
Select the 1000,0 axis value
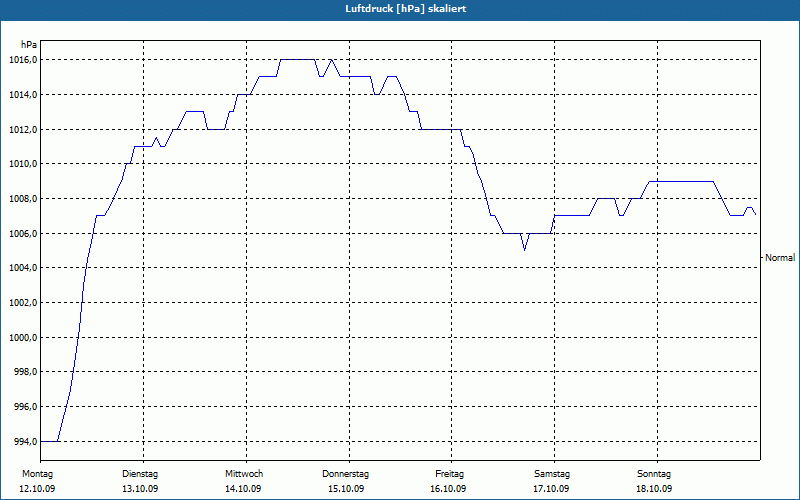click(22, 338)
